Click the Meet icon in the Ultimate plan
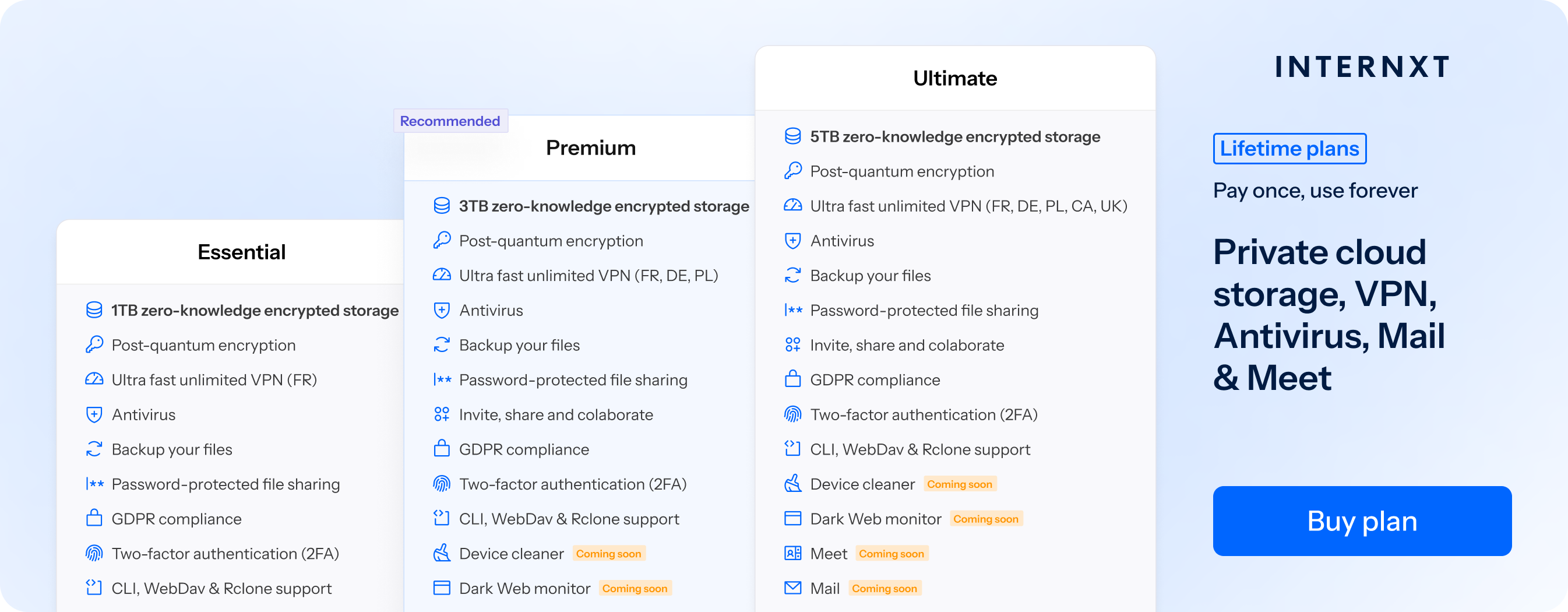This screenshot has width=1568, height=612. pyautogui.click(x=792, y=553)
